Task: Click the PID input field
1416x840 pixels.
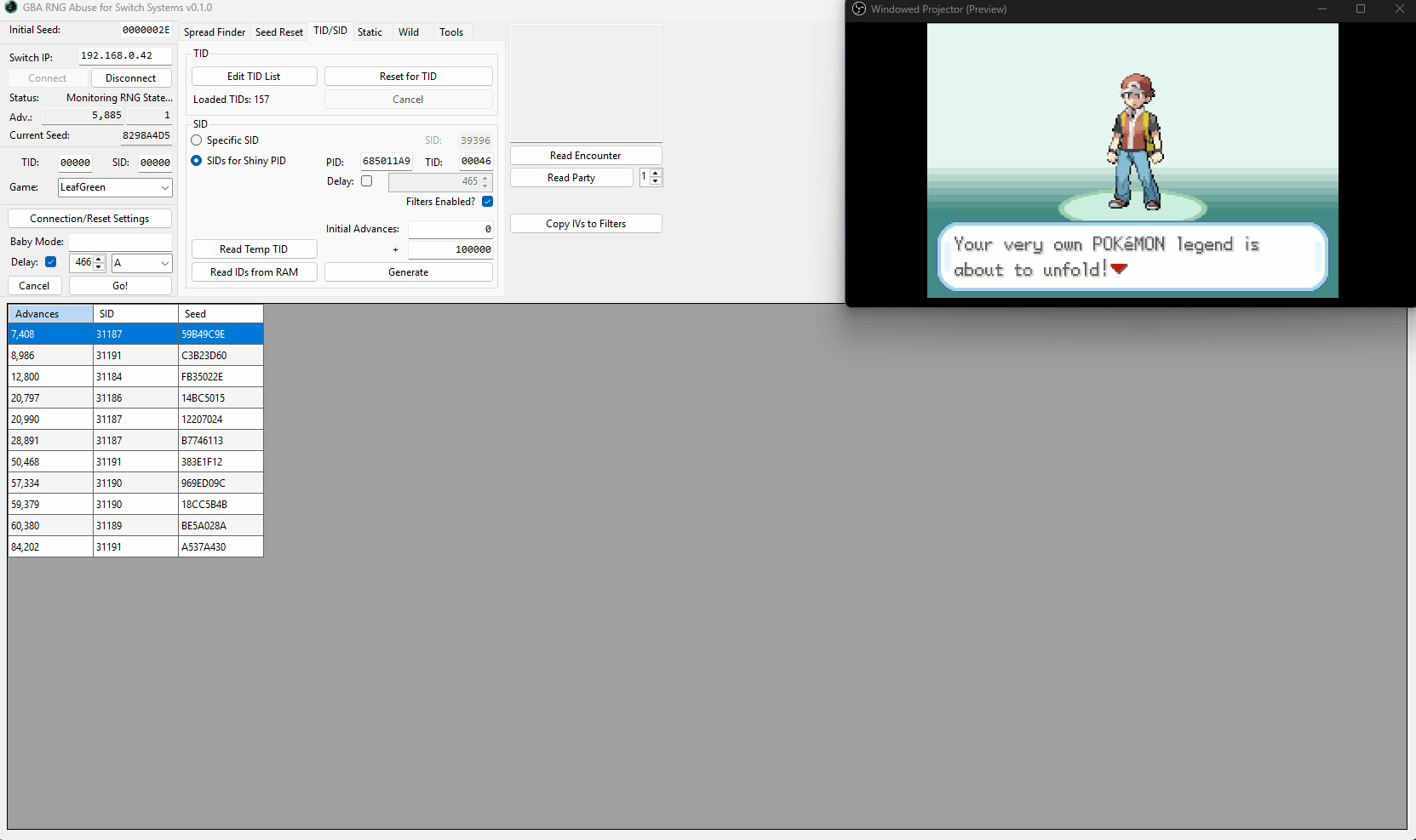Action: [387, 162]
